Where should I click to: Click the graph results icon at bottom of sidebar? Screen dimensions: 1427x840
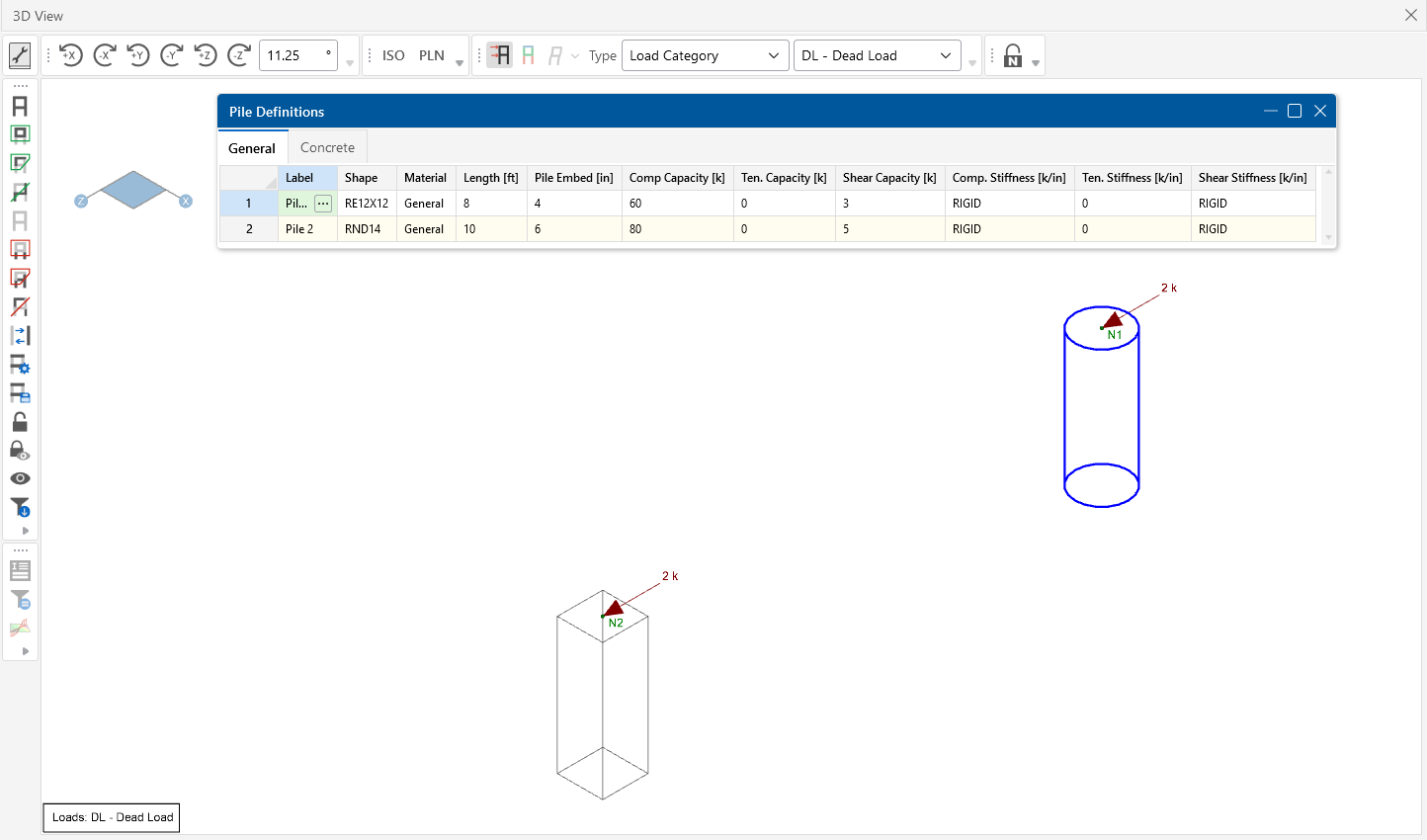(x=20, y=627)
